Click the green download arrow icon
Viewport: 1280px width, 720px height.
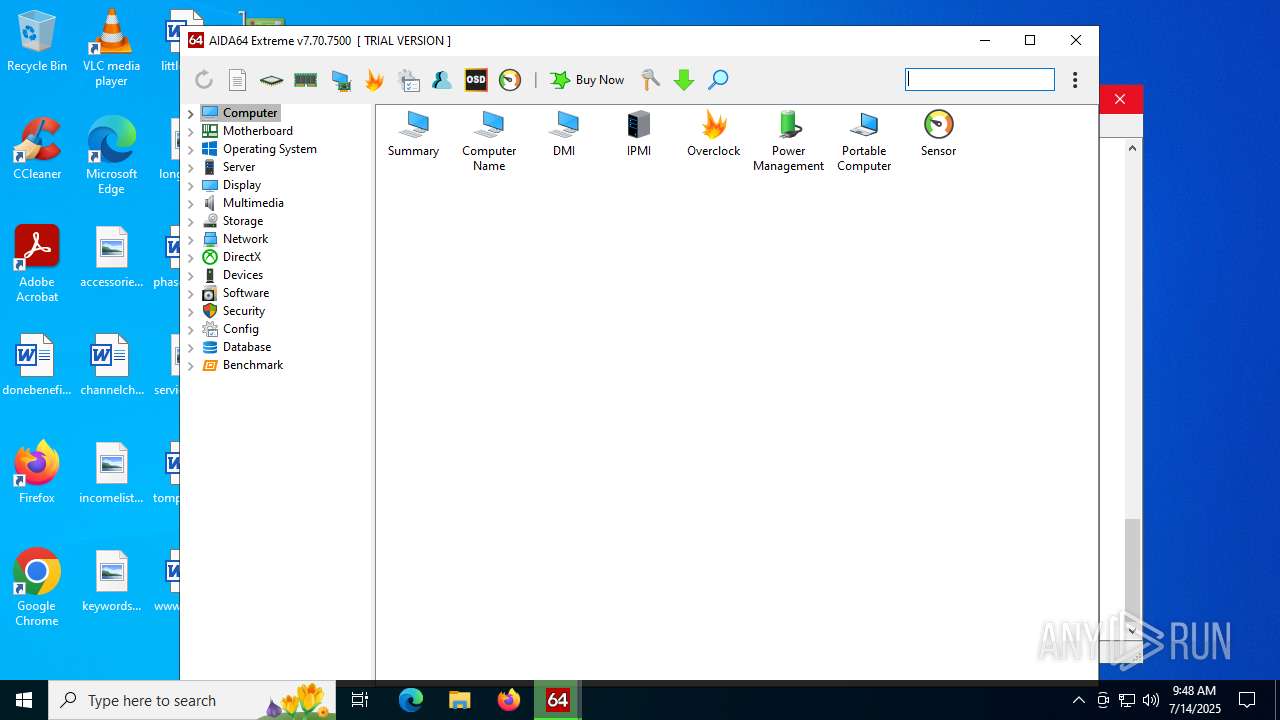684,80
